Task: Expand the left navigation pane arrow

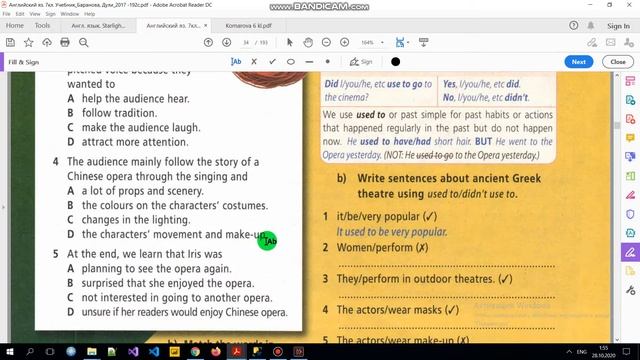Action: 3,207
